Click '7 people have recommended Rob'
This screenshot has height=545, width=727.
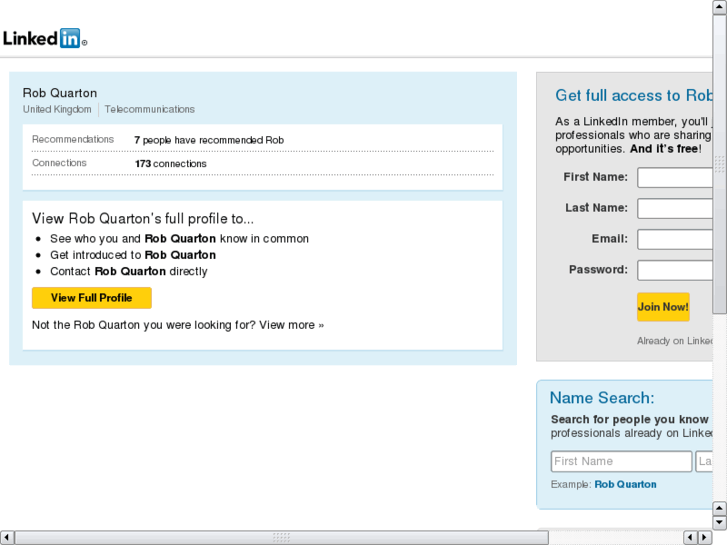209,140
